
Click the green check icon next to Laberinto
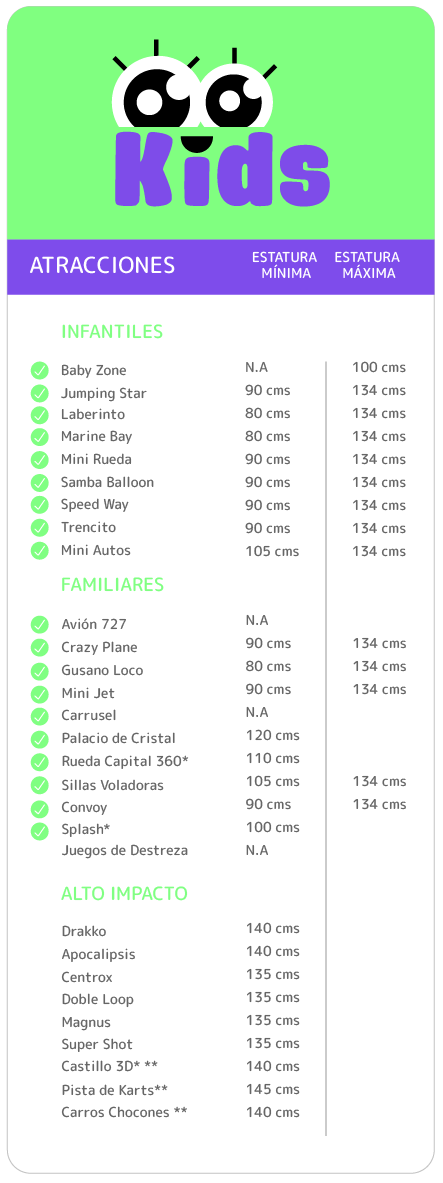point(40,415)
